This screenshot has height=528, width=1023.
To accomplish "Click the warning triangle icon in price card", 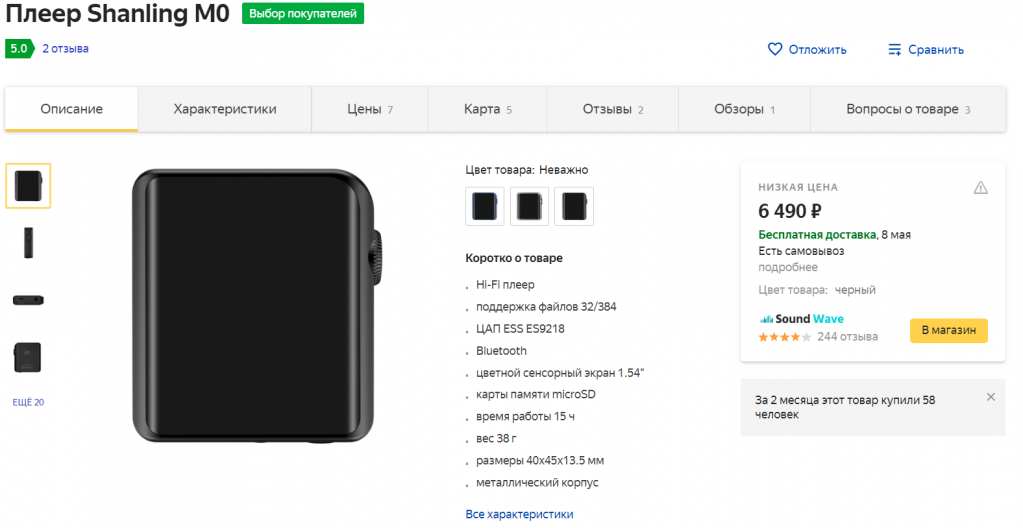I will (981, 187).
